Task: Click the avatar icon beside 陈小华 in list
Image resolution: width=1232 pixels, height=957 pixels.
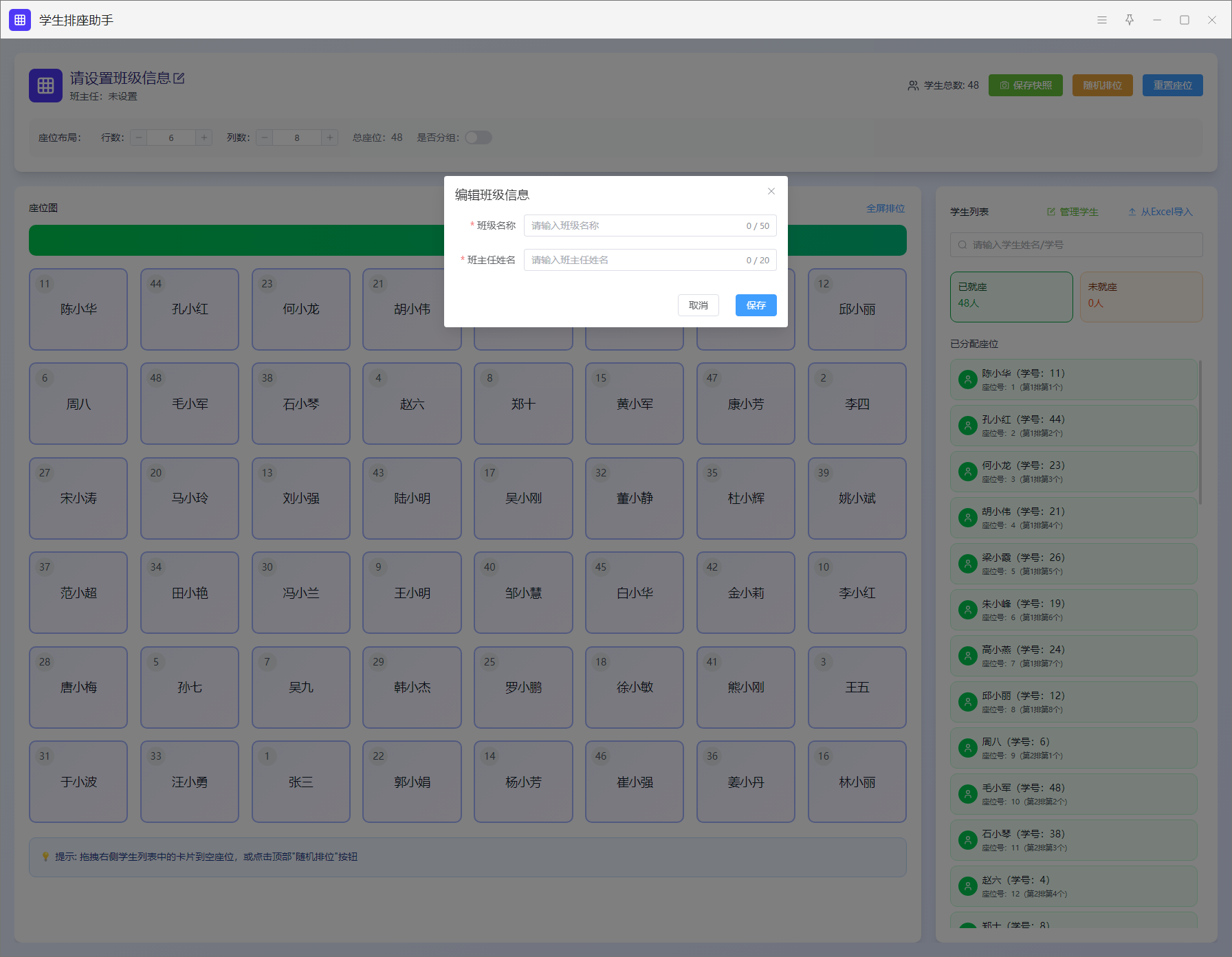Action: point(967,379)
